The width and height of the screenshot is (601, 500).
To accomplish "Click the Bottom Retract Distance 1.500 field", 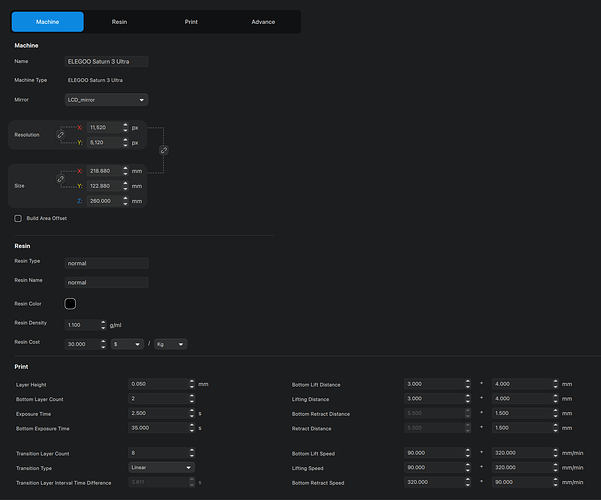I will pyautogui.click(x=522, y=413).
